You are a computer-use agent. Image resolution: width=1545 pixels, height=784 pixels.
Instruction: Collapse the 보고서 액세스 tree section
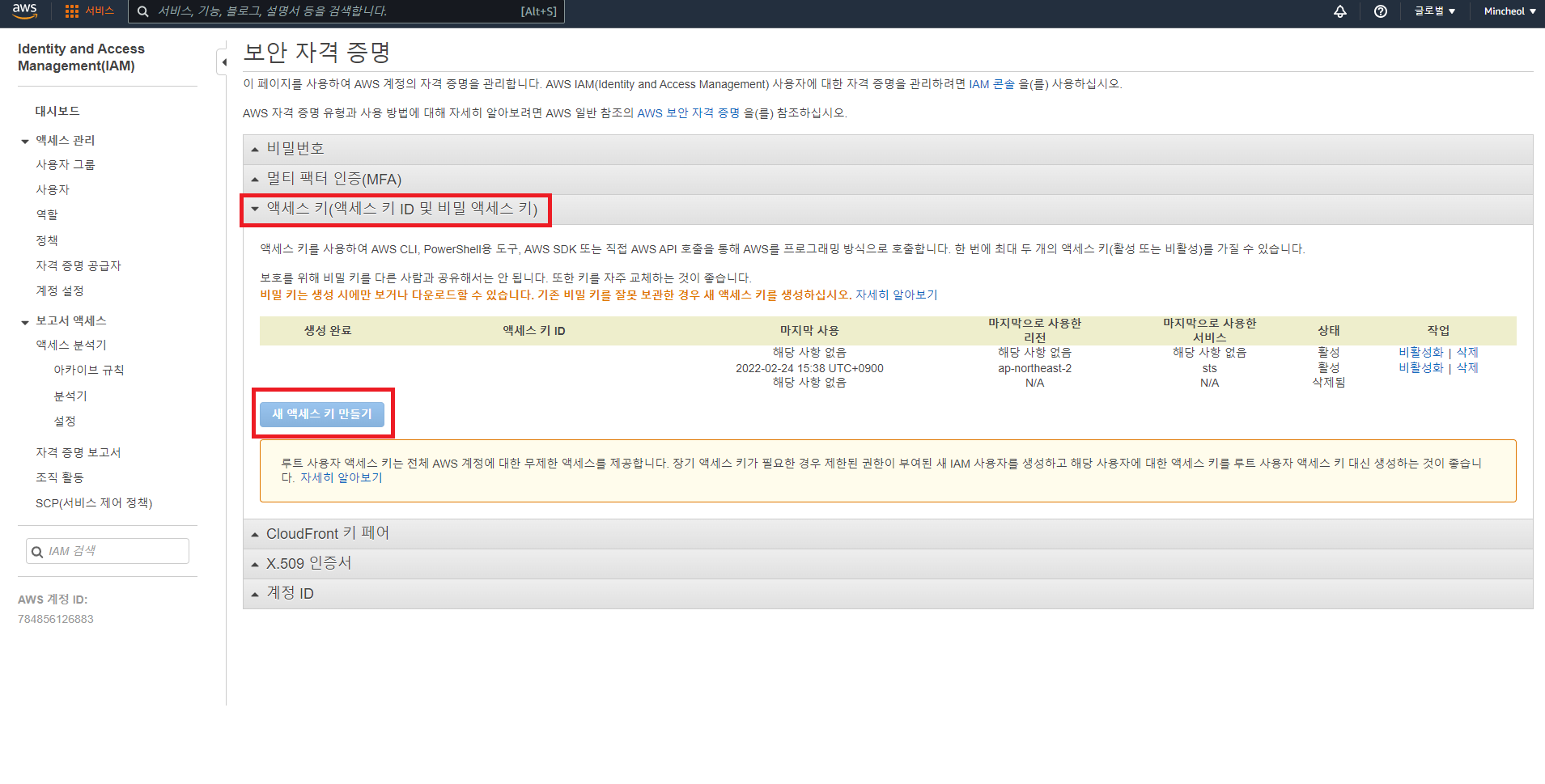[25, 322]
